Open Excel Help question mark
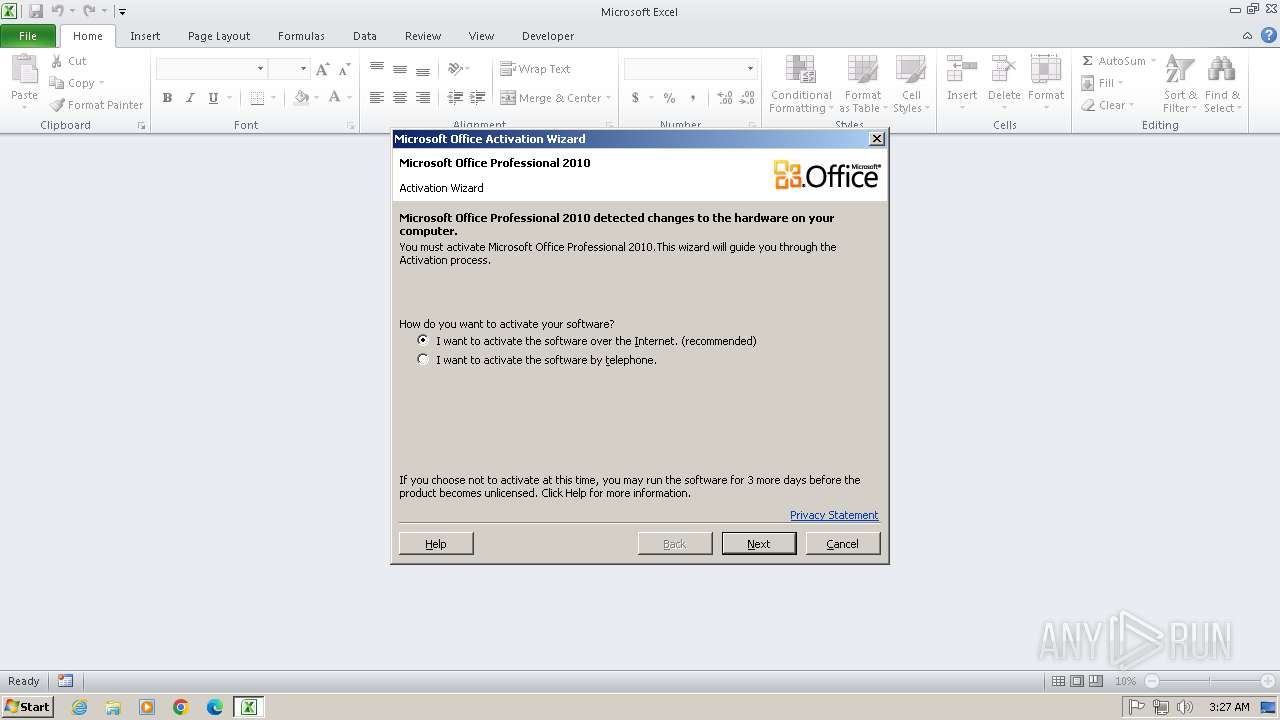This screenshot has width=1280, height=720. click(x=1269, y=35)
